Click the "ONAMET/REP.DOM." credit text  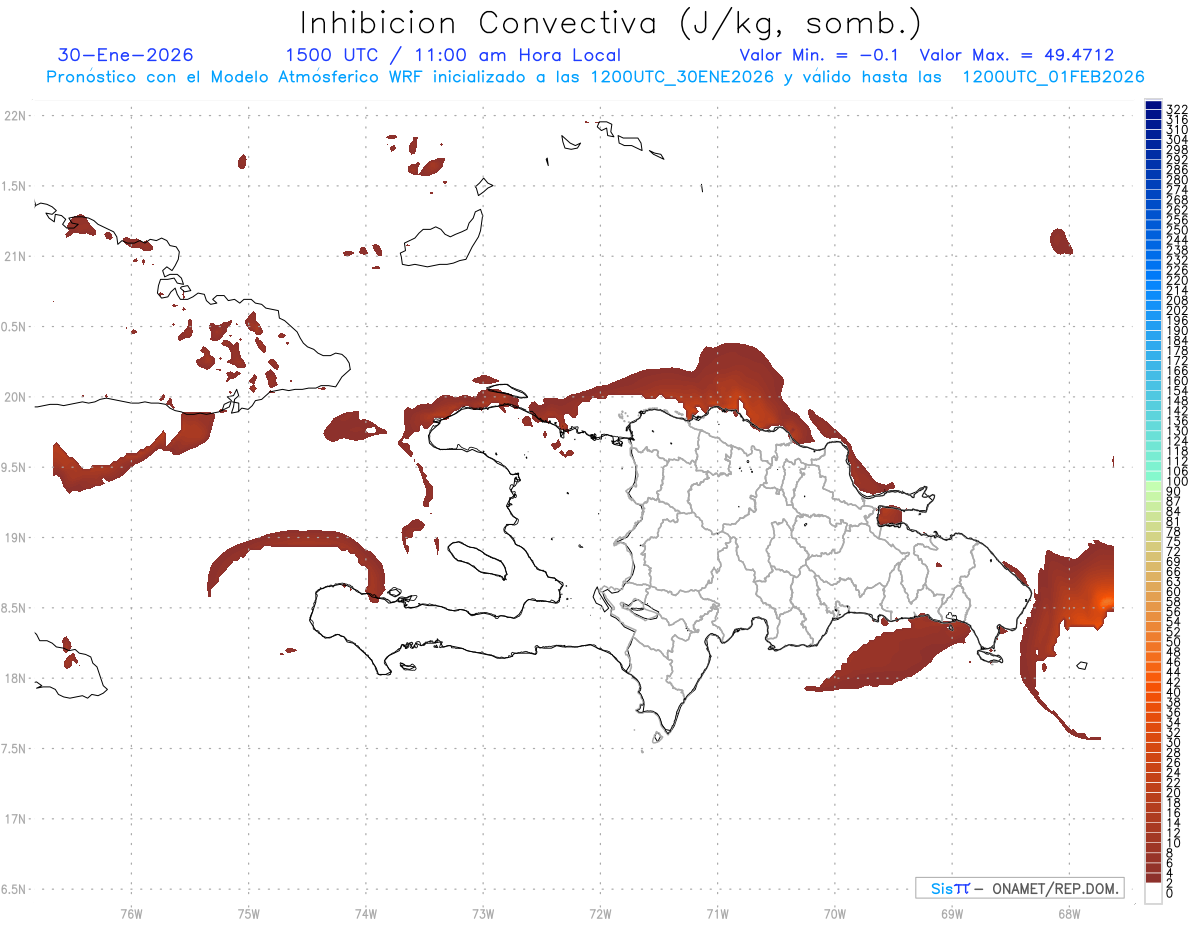(x=1054, y=889)
